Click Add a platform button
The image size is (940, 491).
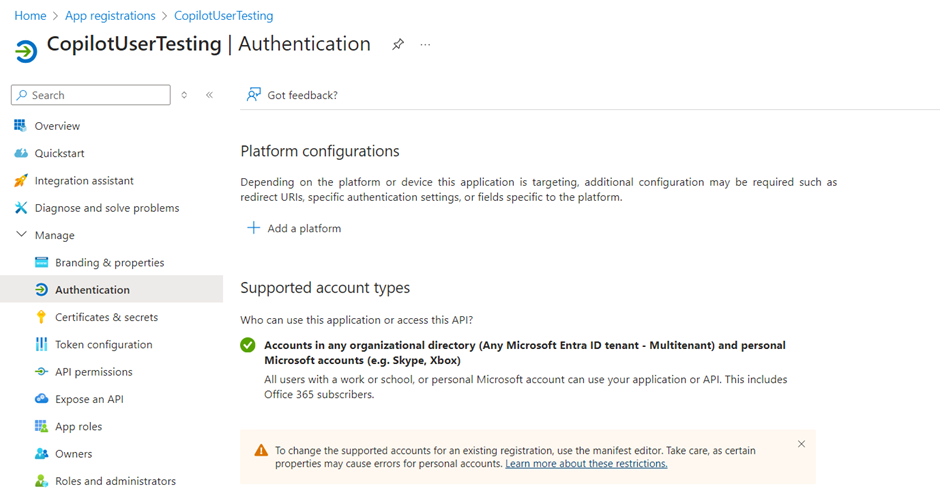[294, 228]
